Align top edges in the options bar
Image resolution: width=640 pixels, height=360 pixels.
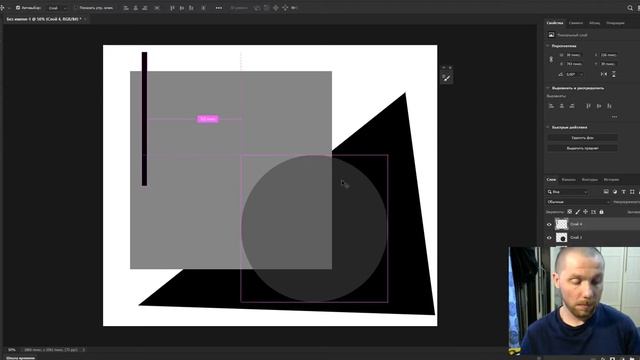(x=172, y=8)
